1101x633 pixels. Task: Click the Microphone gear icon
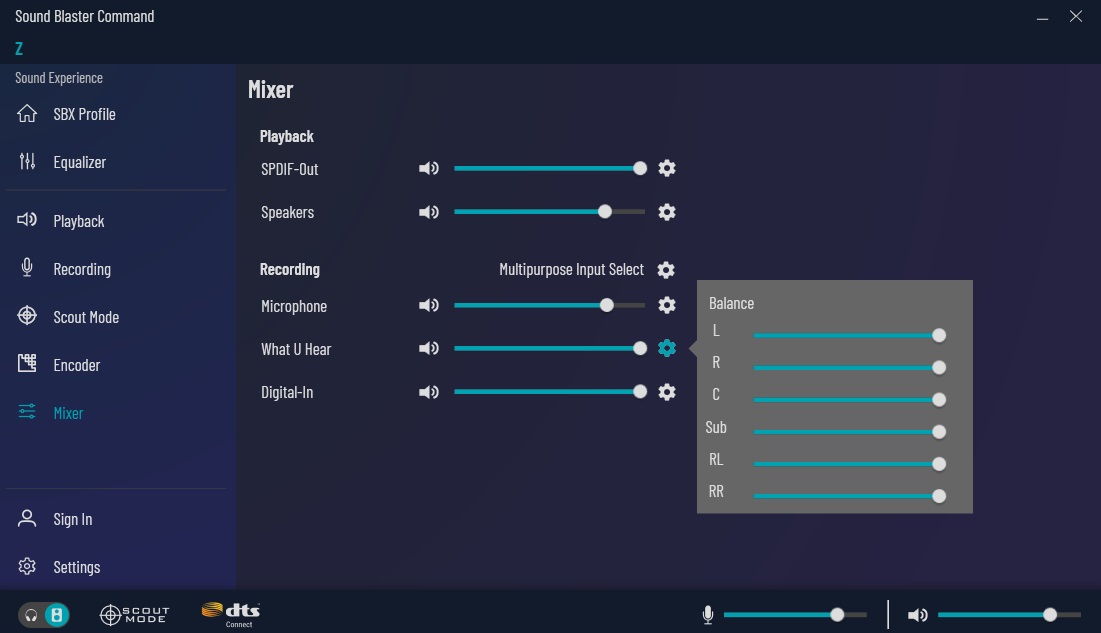click(x=667, y=306)
